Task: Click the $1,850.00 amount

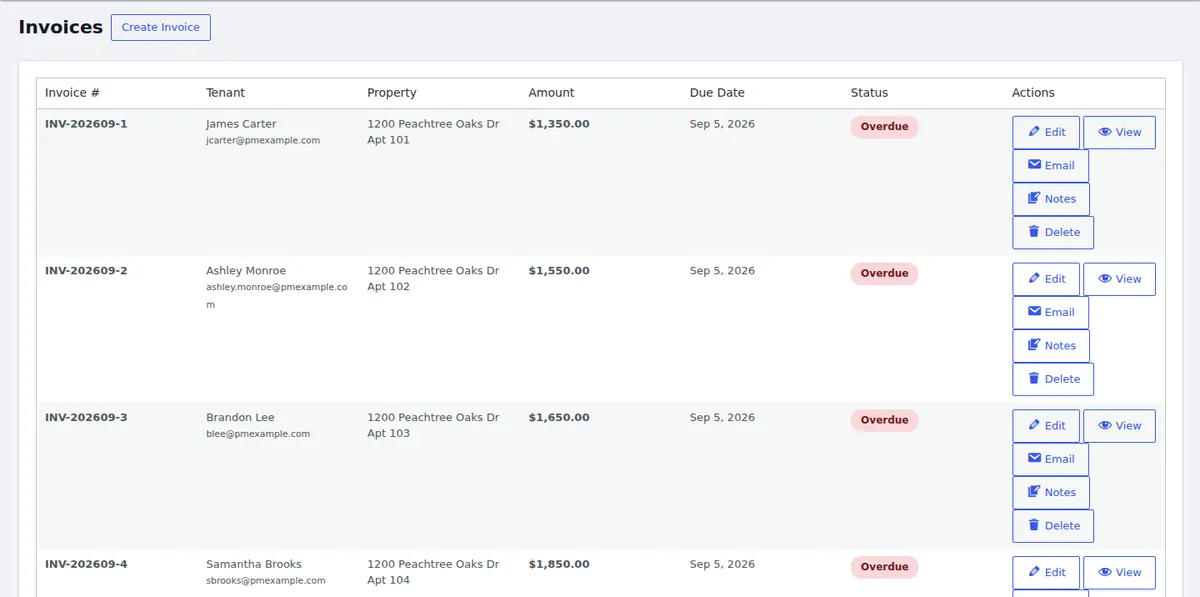Action: pos(559,564)
